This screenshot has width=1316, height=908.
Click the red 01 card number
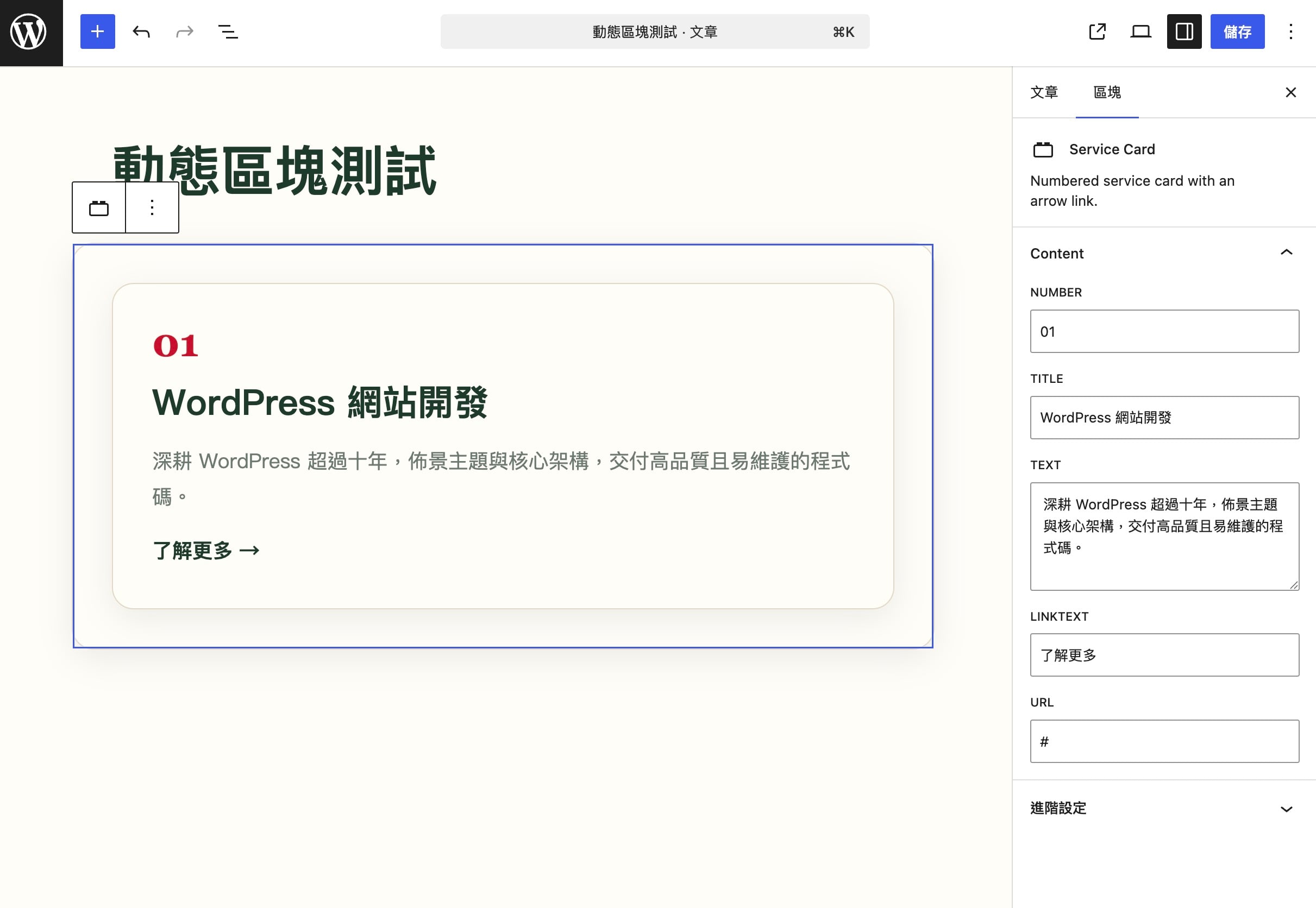pos(176,346)
